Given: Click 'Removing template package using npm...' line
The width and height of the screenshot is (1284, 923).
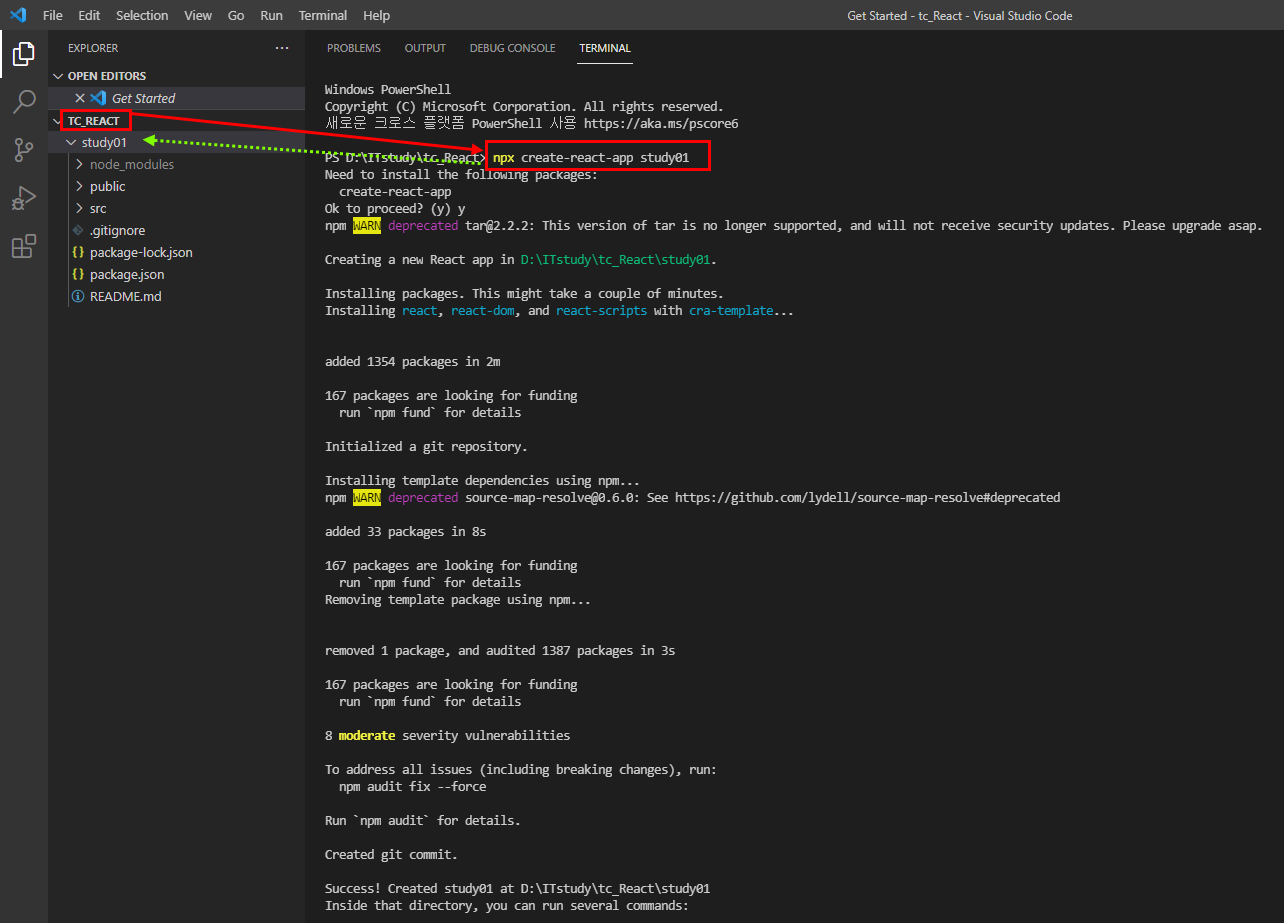Looking at the screenshot, I should (x=458, y=600).
